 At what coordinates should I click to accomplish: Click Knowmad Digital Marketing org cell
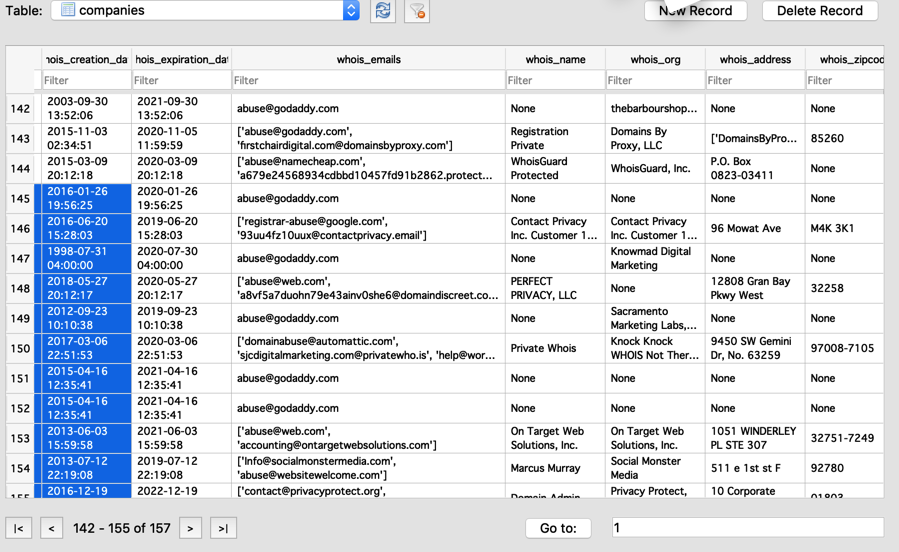point(655,259)
